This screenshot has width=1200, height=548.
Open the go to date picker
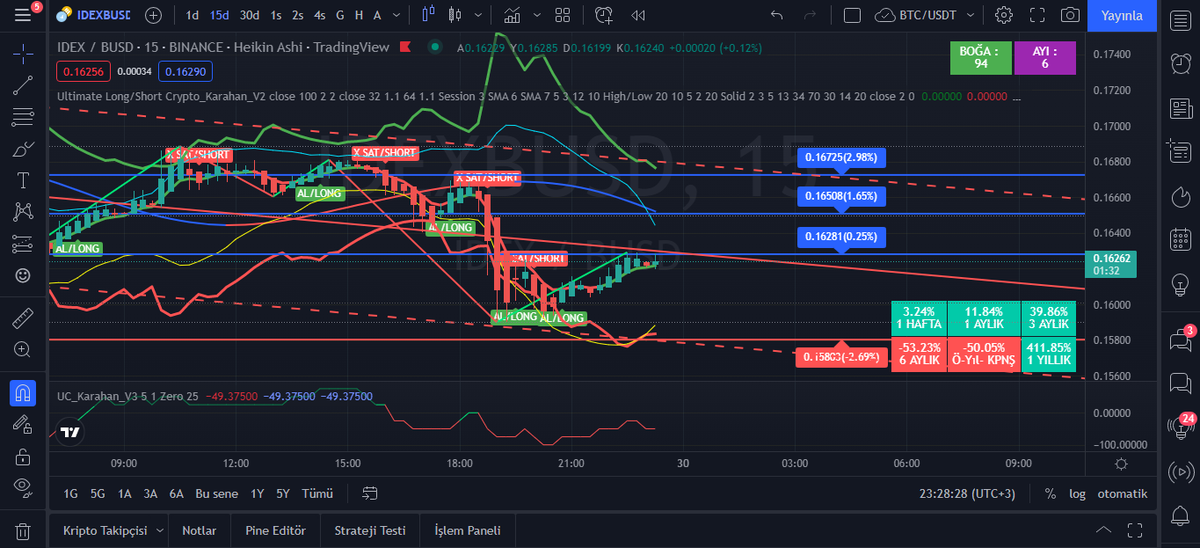click(371, 494)
